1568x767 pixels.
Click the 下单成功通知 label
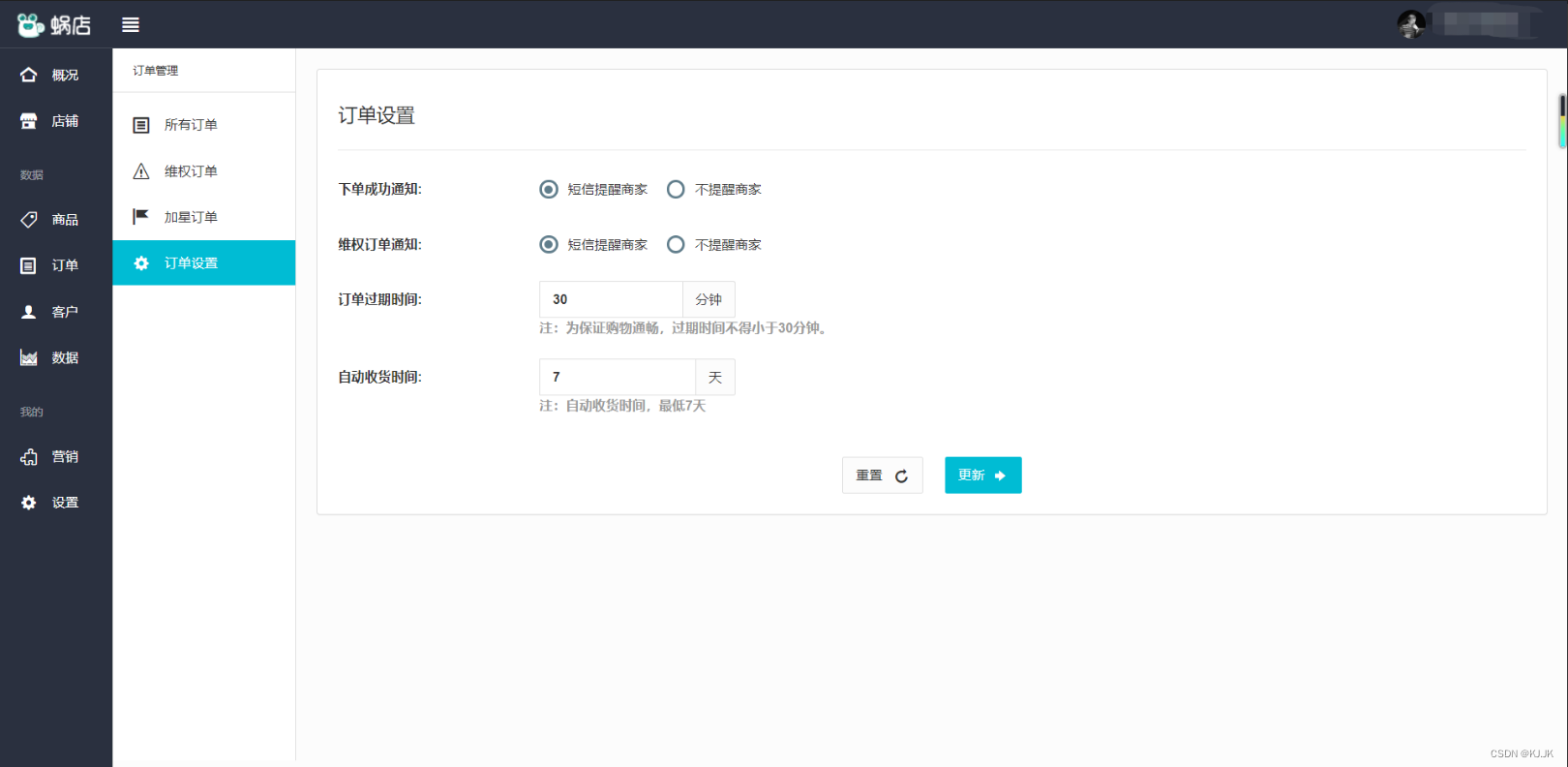coord(379,189)
